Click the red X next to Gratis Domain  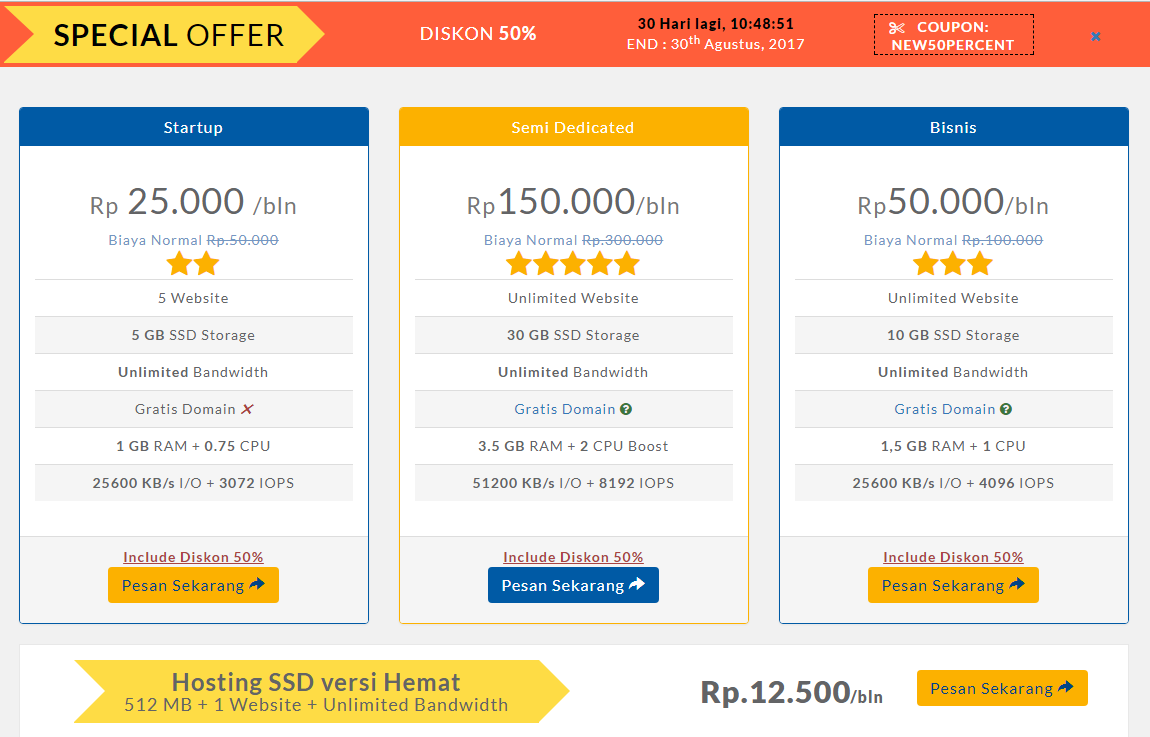pos(247,409)
